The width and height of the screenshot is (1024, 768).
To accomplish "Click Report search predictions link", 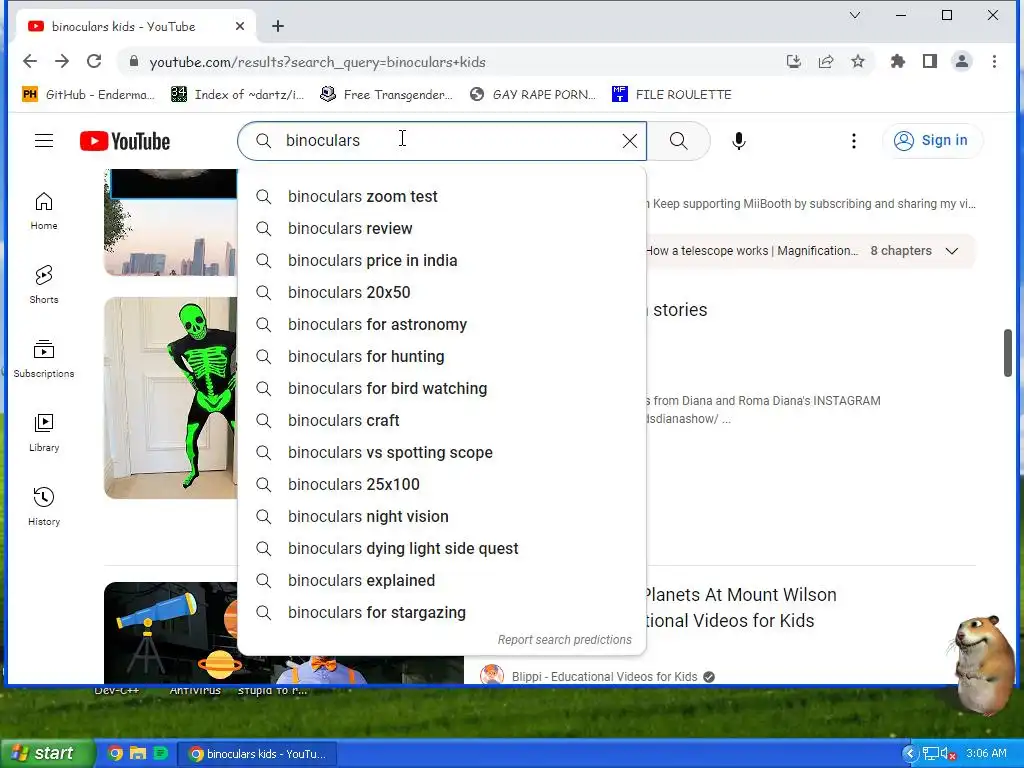I will click(x=564, y=640).
